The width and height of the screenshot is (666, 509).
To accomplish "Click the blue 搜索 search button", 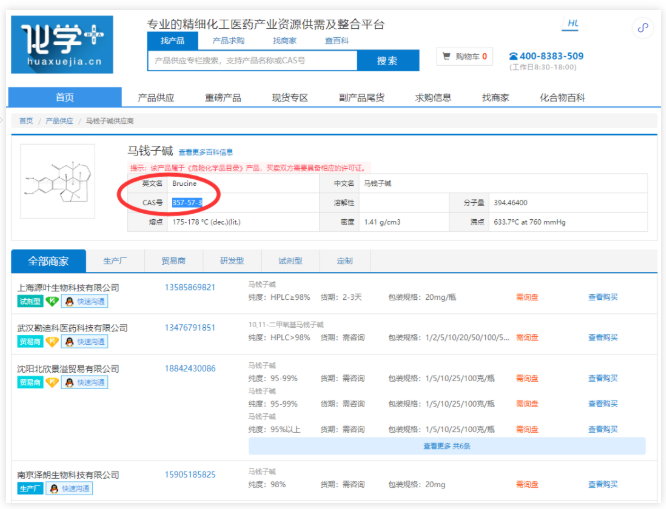I will [x=388, y=61].
